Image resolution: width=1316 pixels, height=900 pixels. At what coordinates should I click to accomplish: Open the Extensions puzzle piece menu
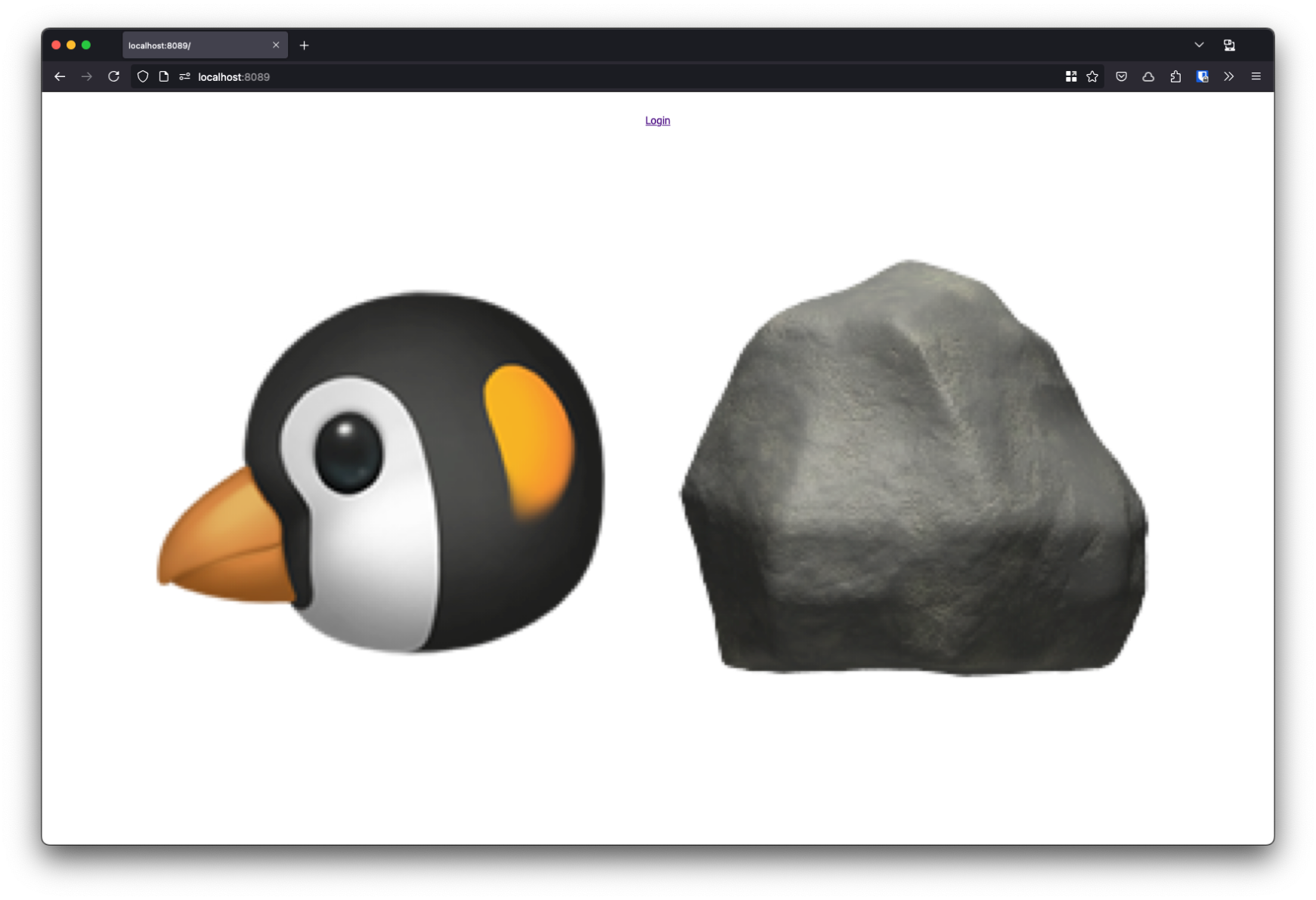tap(1175, 76)
